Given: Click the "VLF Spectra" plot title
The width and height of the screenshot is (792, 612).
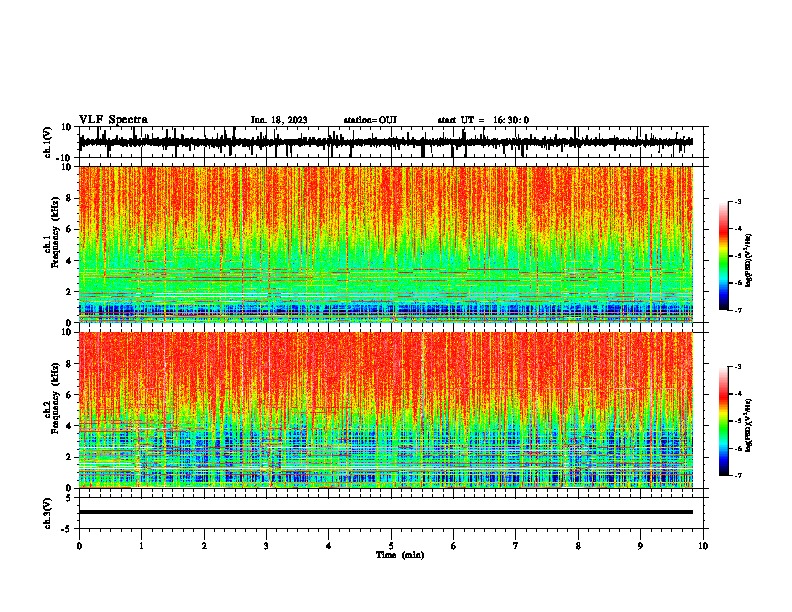Looking at the screenshot, I should coord(113,120).
